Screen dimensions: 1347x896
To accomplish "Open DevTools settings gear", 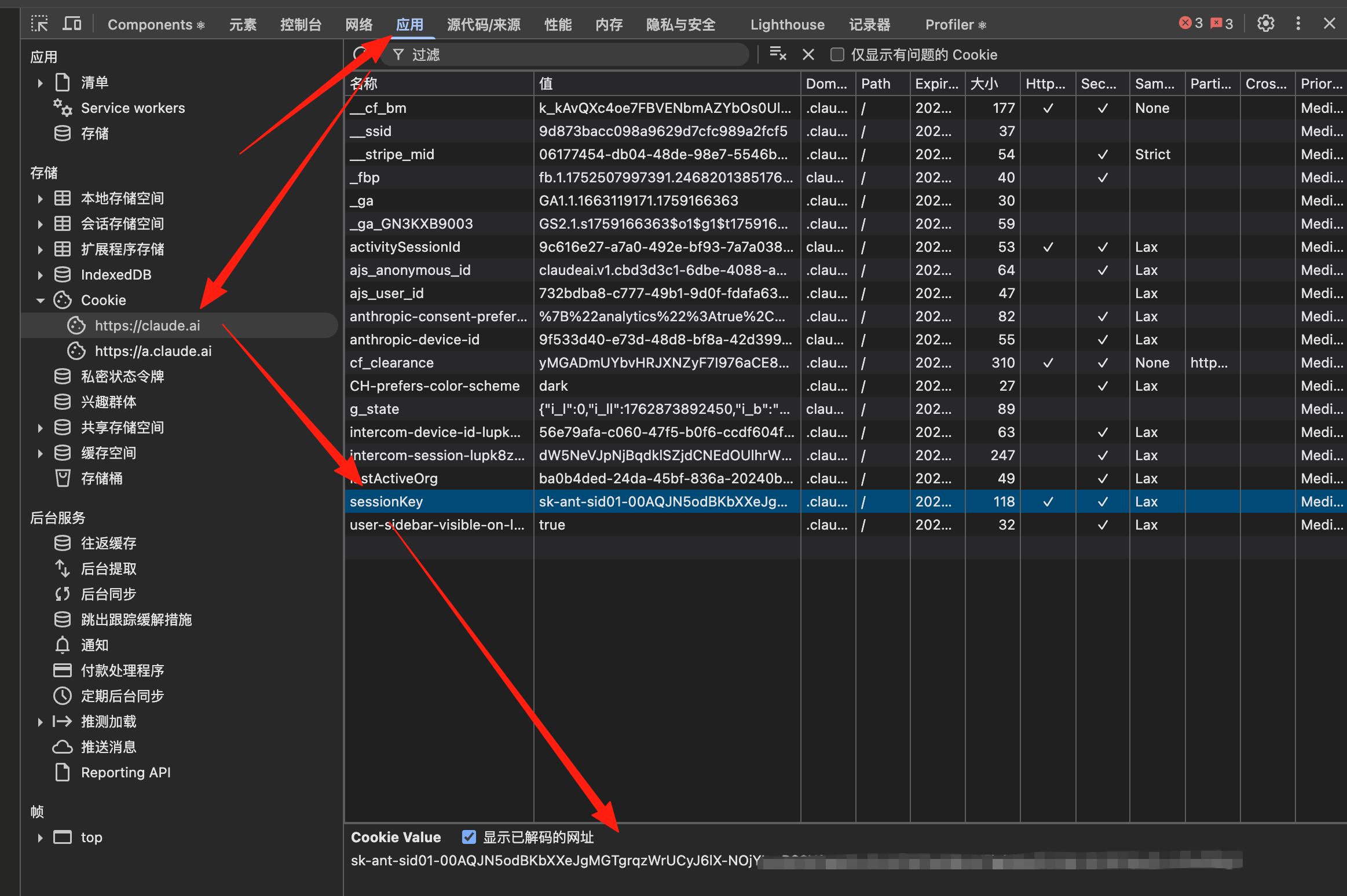I will point(1265,24).
